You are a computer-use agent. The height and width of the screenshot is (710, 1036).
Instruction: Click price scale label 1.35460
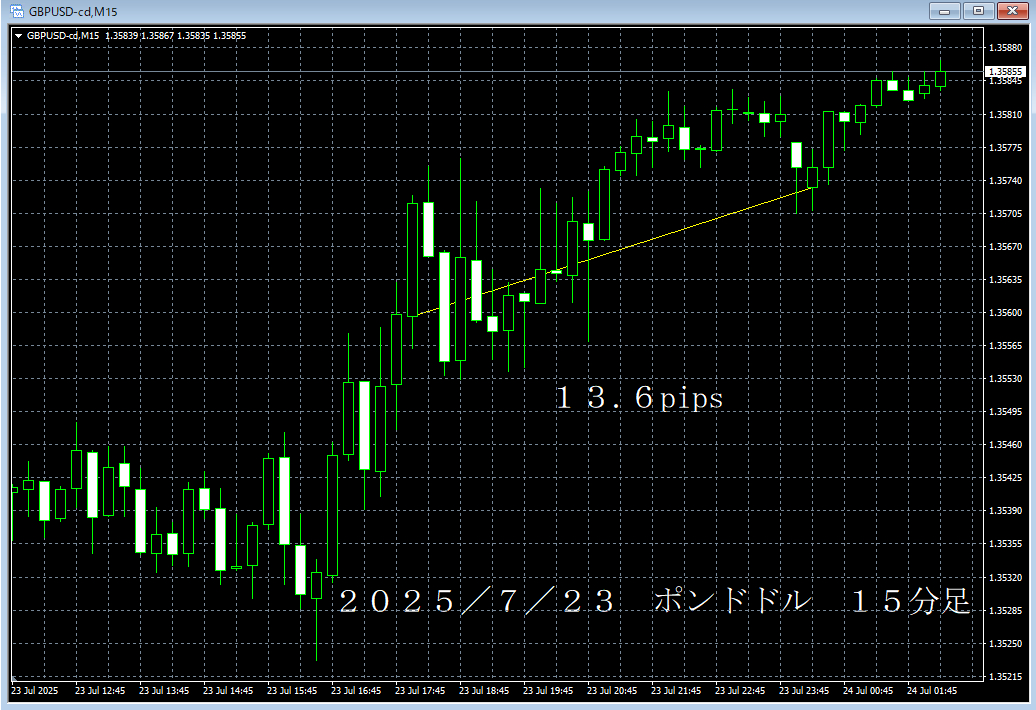pos(1005,444)
